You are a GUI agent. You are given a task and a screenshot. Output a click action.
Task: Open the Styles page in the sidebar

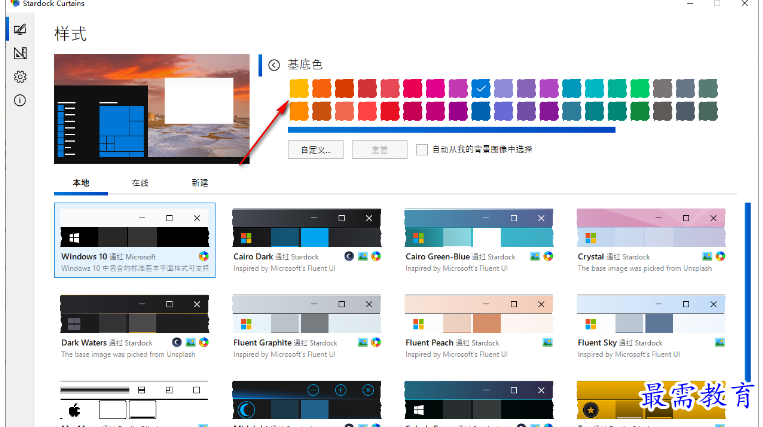coord(20,30)
